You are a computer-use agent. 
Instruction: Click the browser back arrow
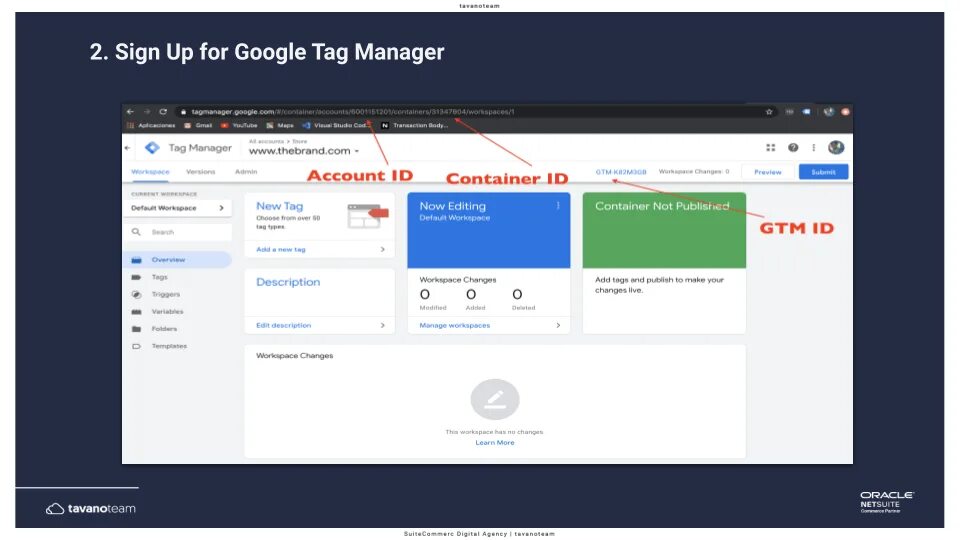pyautogui.click(x=130, y=111)
